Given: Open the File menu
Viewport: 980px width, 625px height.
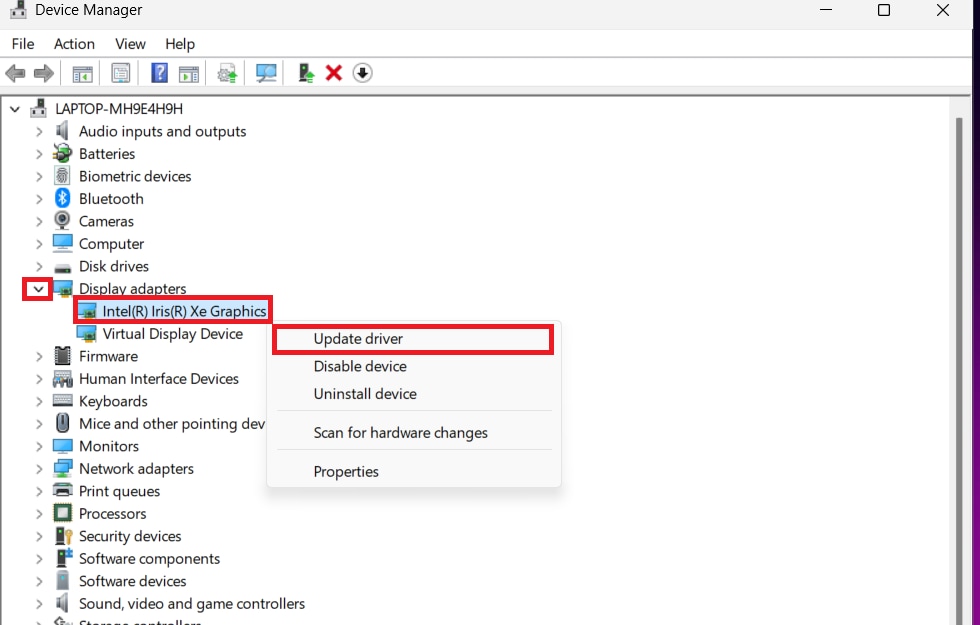Looking at the screenshot, I should (23, 44).
